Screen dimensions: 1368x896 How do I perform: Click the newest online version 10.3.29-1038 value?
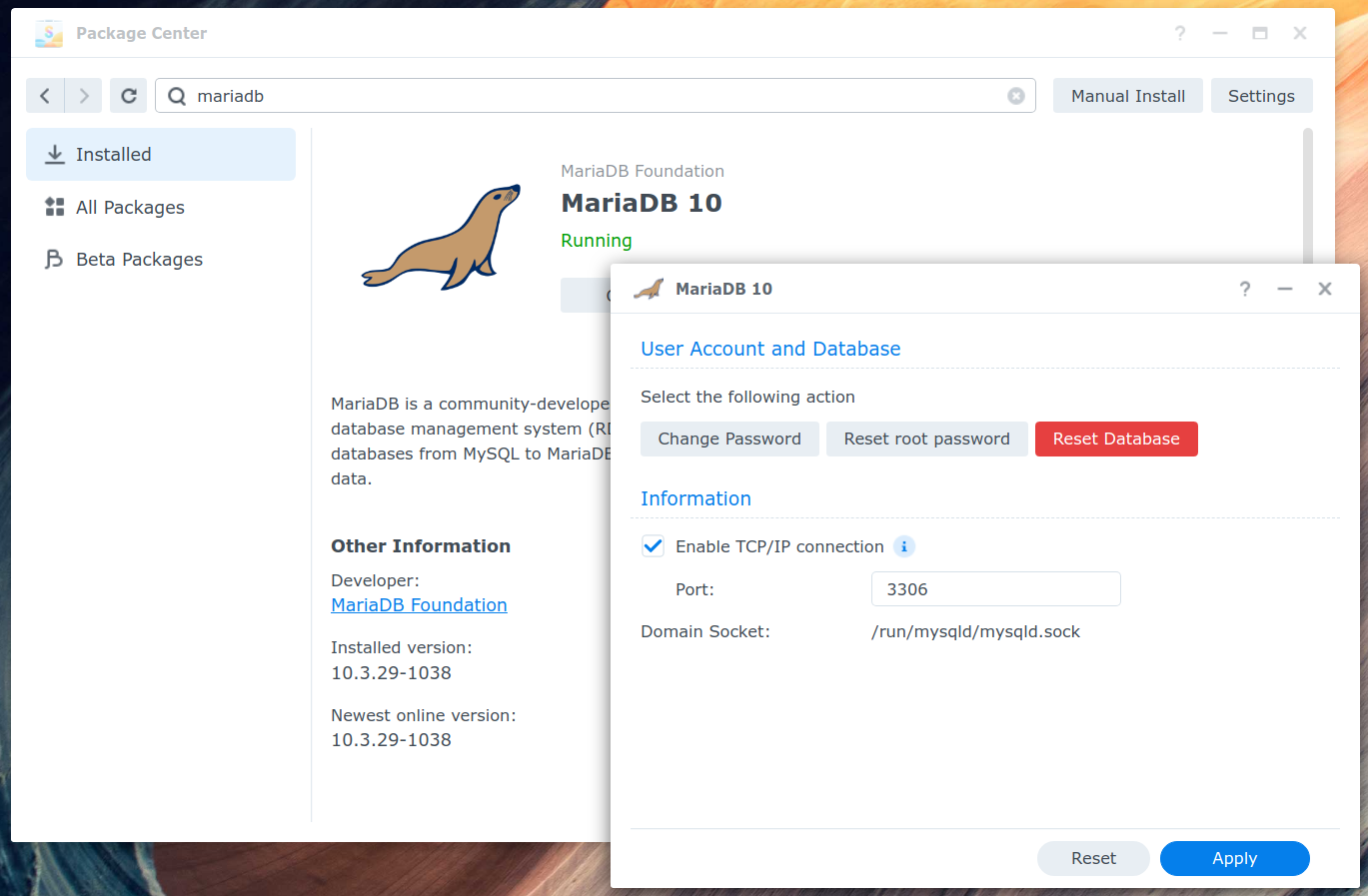coord(391,740)
